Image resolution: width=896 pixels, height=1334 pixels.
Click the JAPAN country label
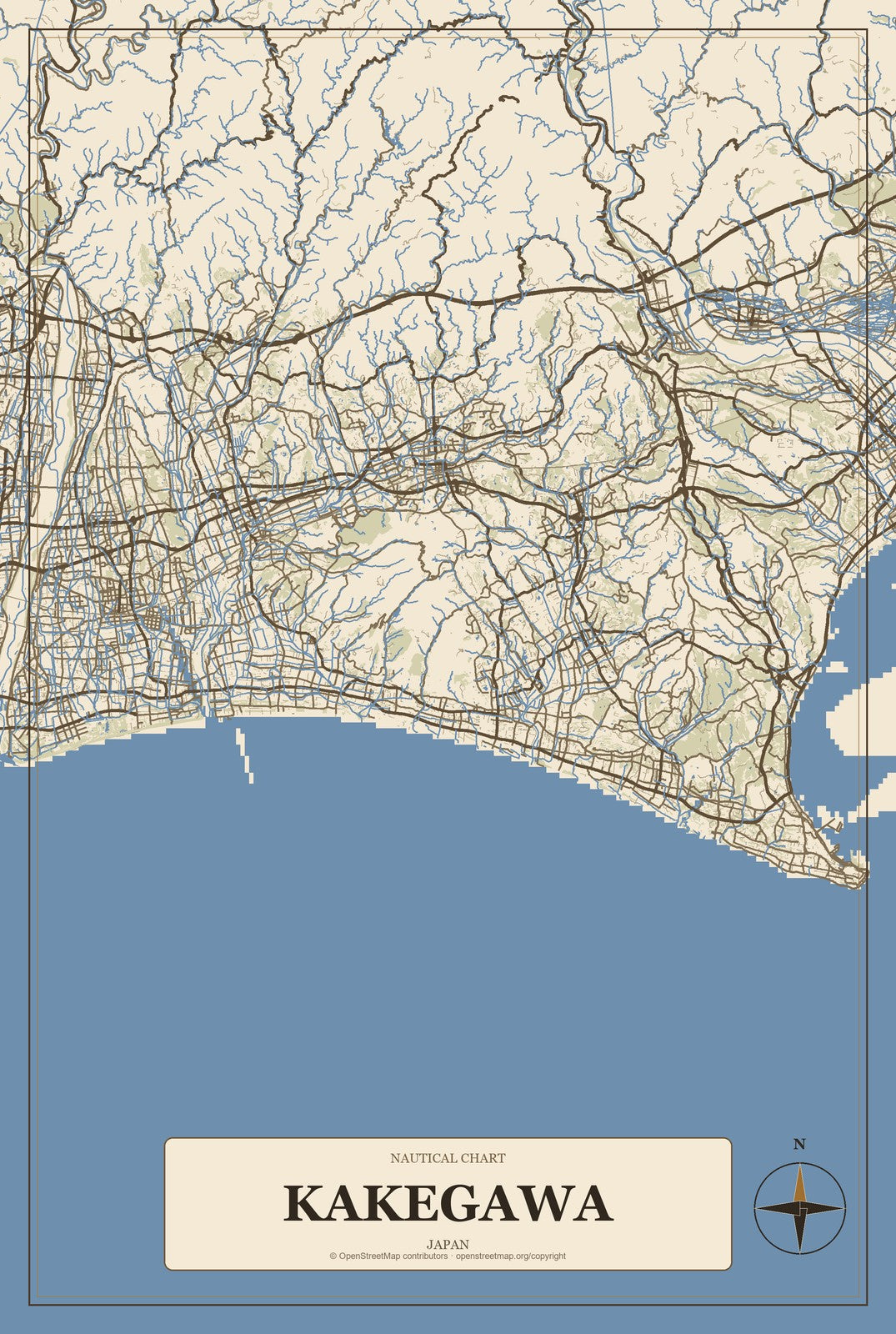[448, 1245]
